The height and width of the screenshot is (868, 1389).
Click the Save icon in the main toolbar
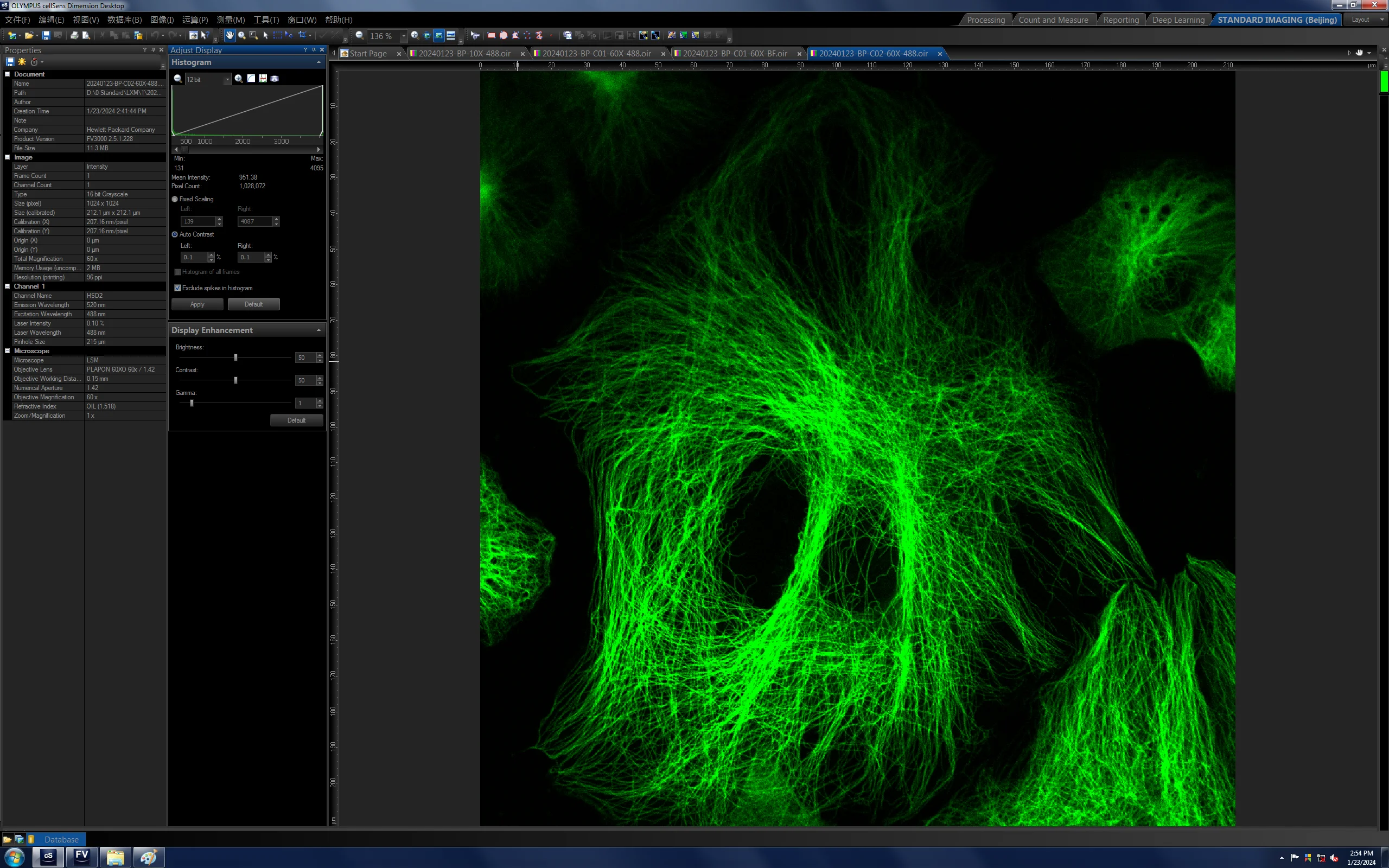[x=46, y=36]
